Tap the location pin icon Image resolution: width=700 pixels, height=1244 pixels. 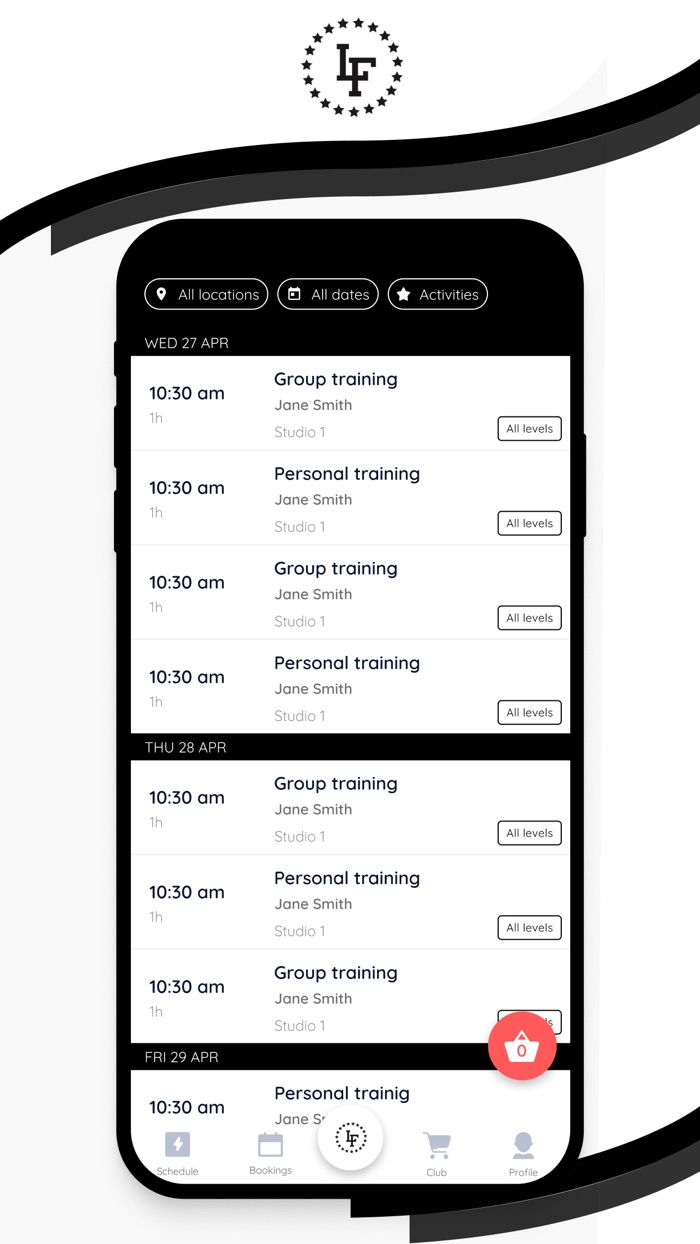pyautogui.click(x=162, y=294)
